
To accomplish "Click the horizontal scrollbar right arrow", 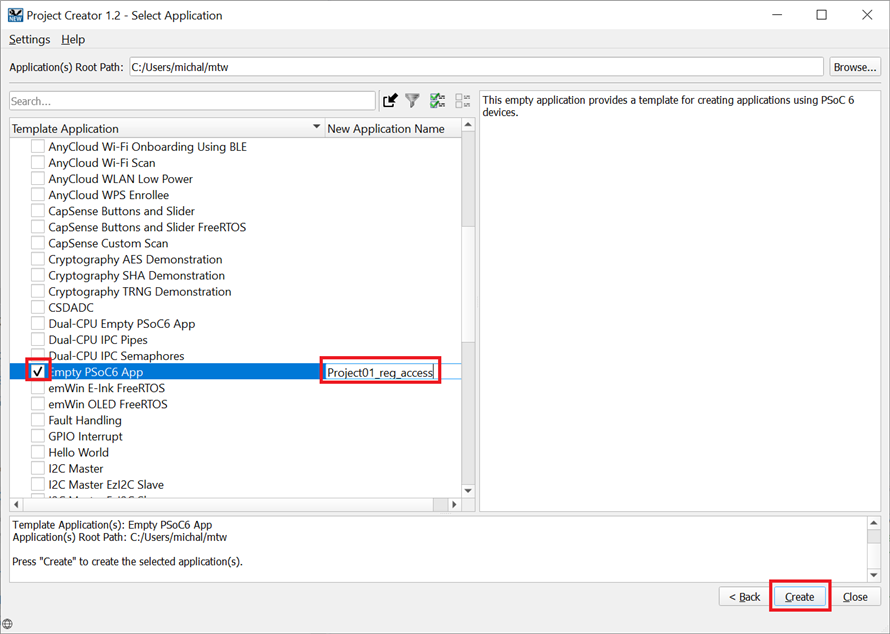I will tap(454, 505).
